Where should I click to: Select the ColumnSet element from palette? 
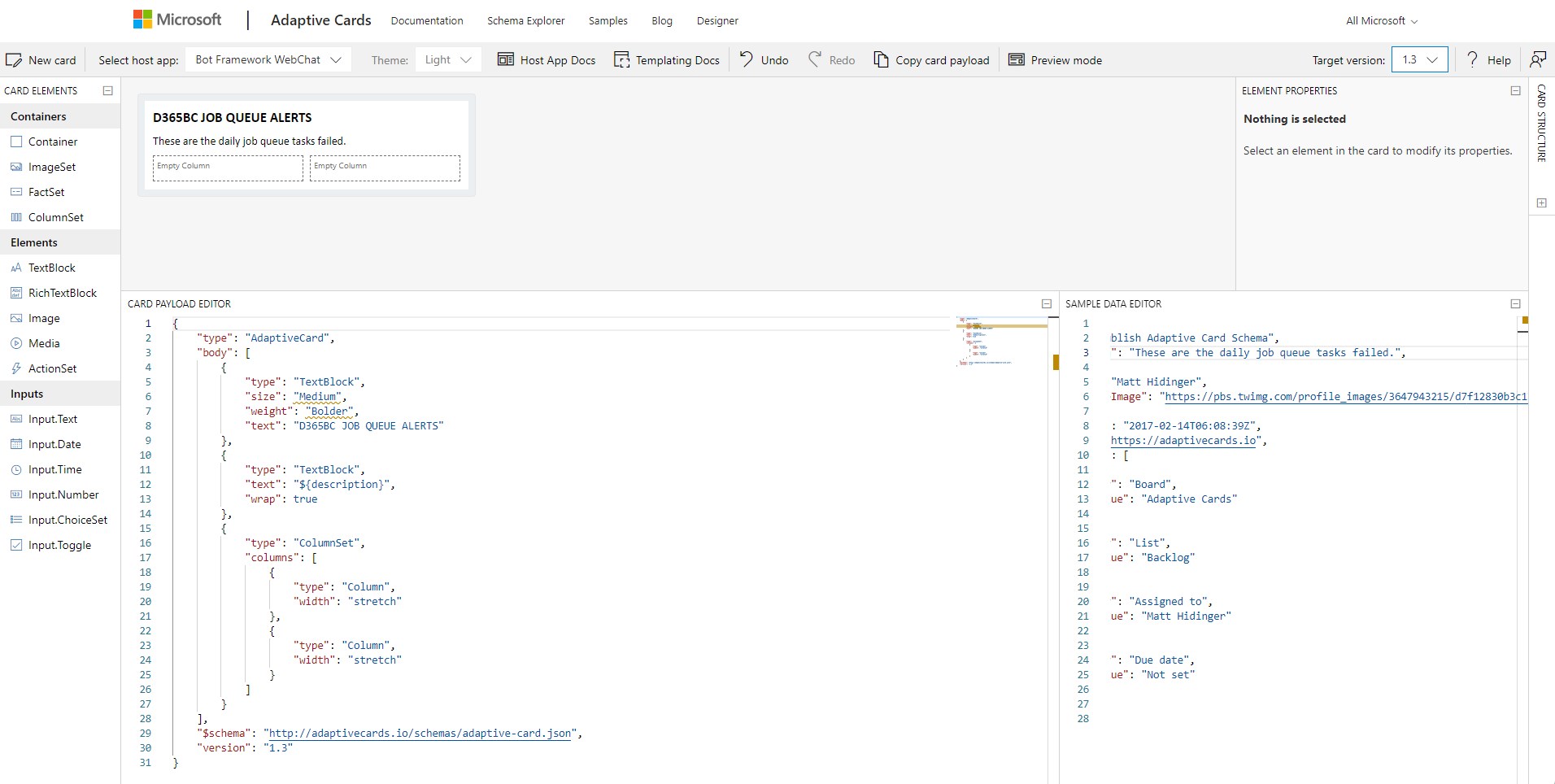coord(55,217)
